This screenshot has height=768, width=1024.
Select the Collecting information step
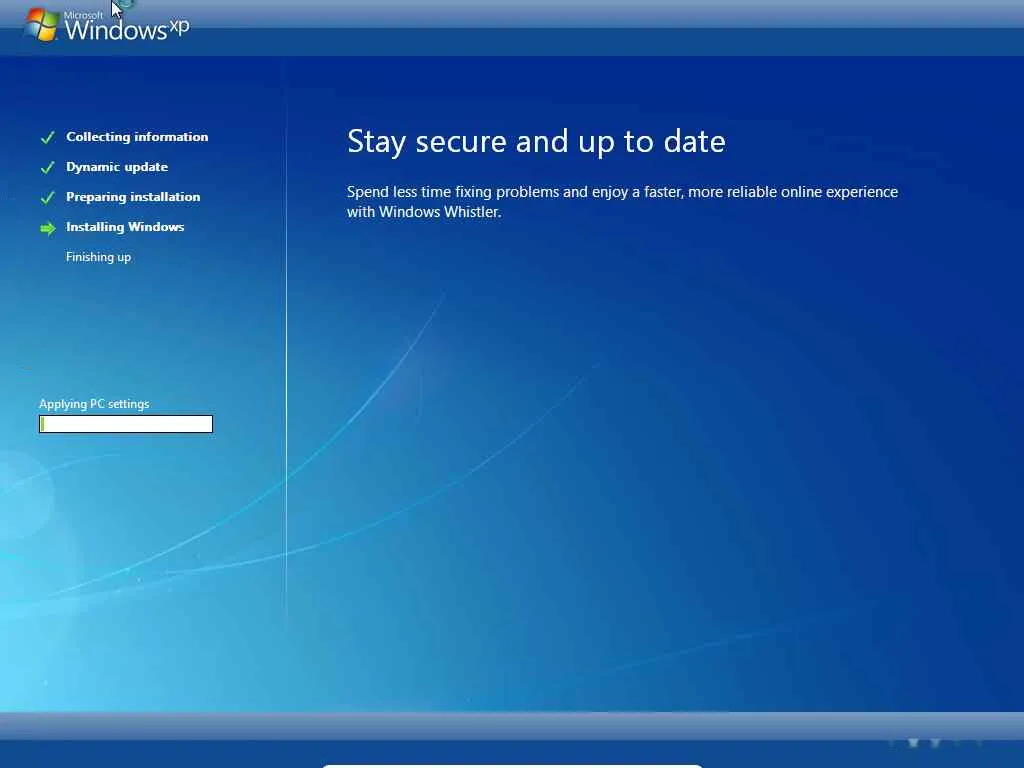click(x=137, y=136)
